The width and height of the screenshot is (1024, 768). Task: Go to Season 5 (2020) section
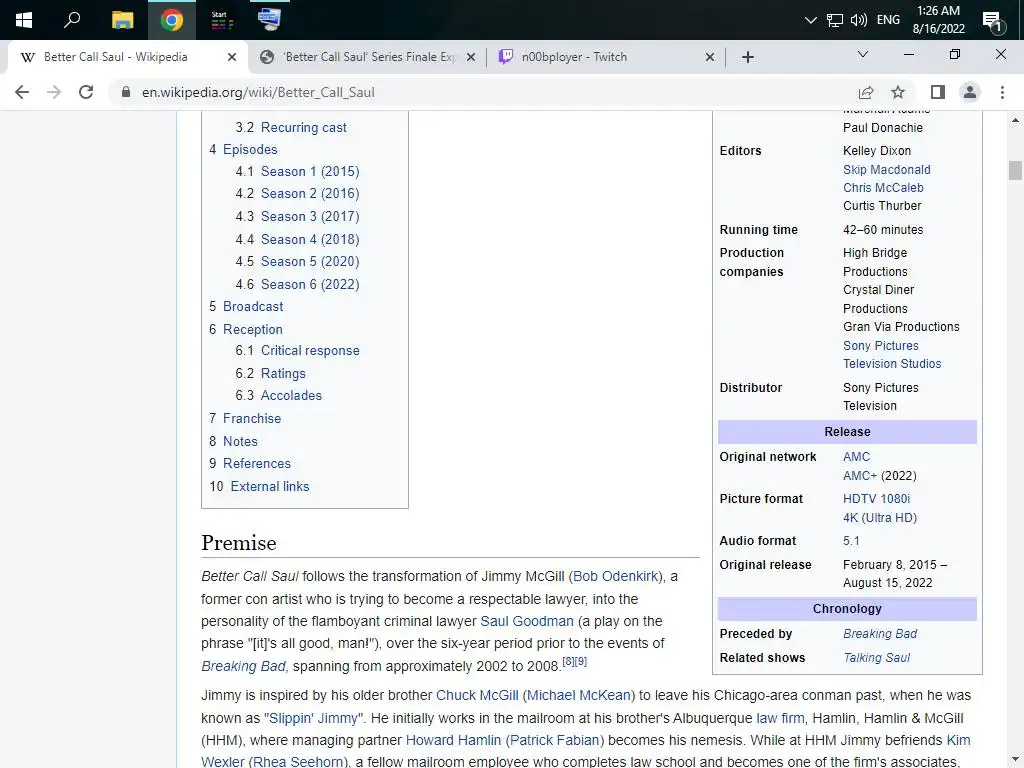coord(310,262)
